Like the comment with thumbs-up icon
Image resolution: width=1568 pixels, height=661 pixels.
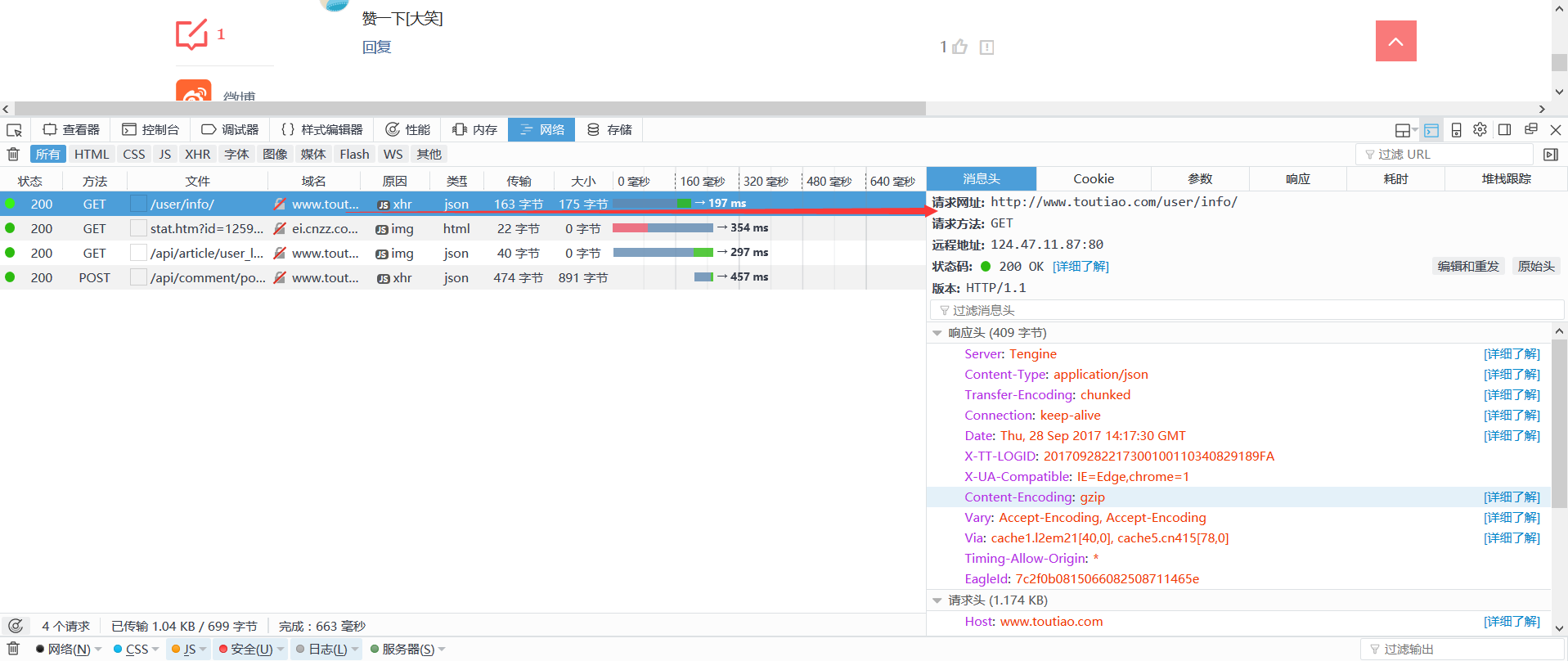click(960, 47)
